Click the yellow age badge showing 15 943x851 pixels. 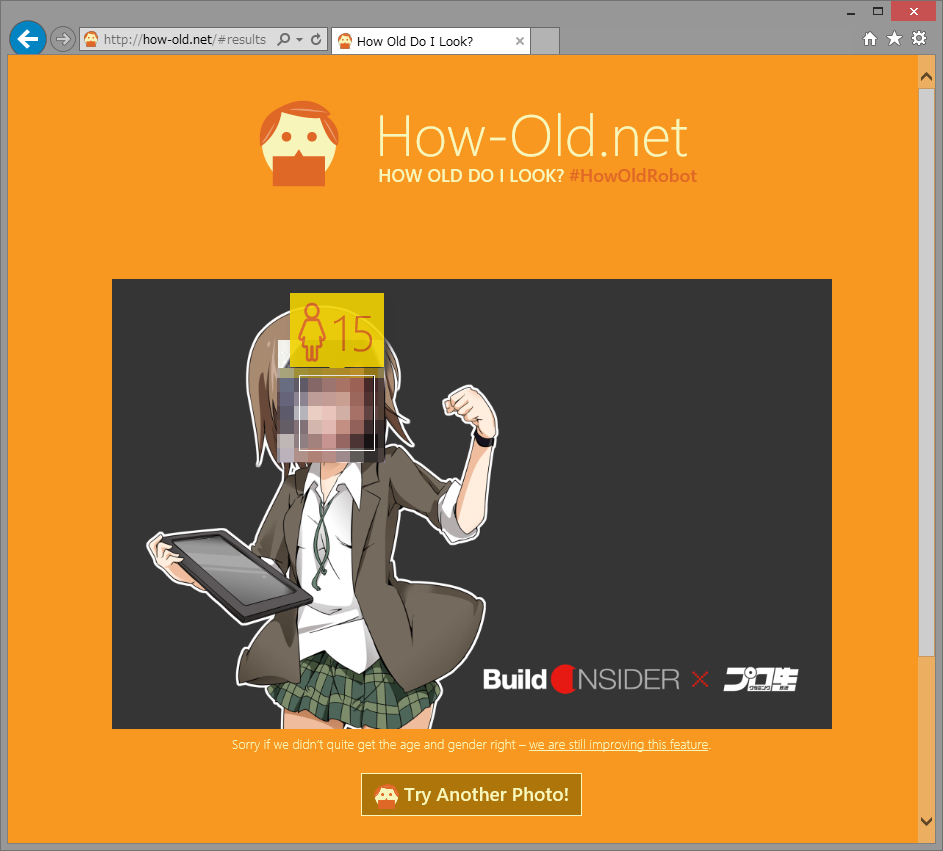[x=336, y=332]
